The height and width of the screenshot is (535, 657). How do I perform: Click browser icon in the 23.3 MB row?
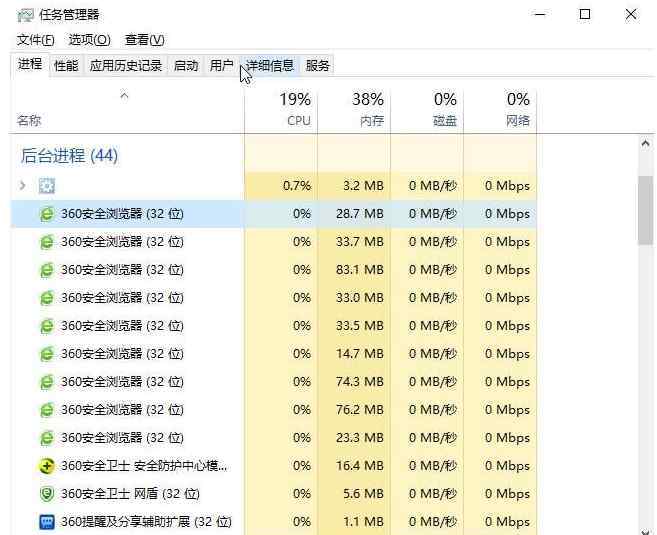click(x=47, y=438)
